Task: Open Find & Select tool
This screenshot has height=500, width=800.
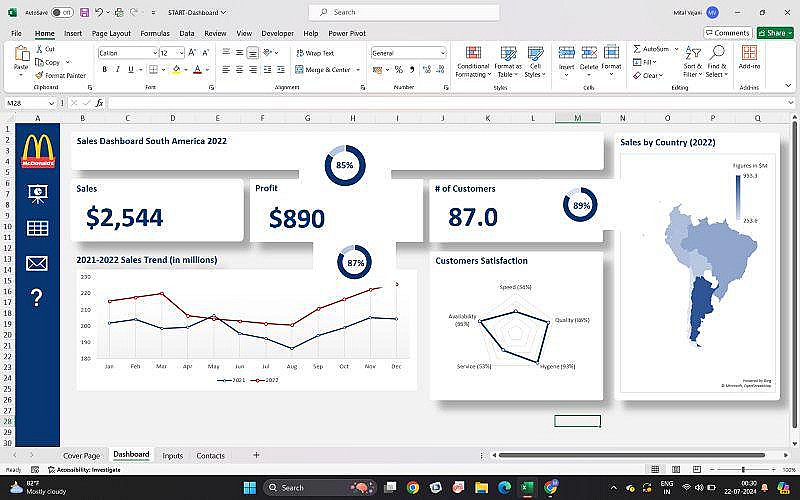Action: [717, 62]
